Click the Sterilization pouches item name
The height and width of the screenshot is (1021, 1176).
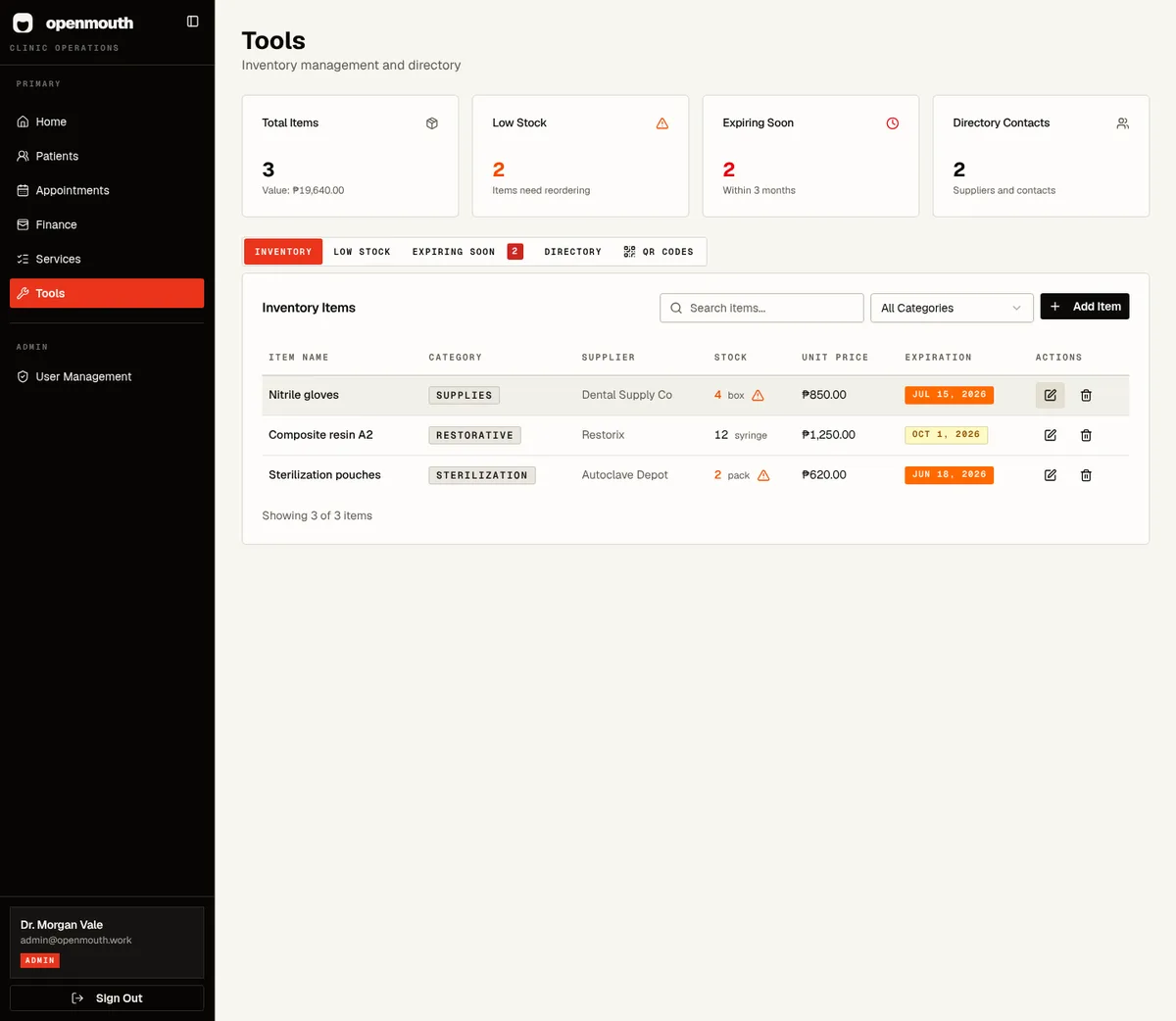click(324, 475)
